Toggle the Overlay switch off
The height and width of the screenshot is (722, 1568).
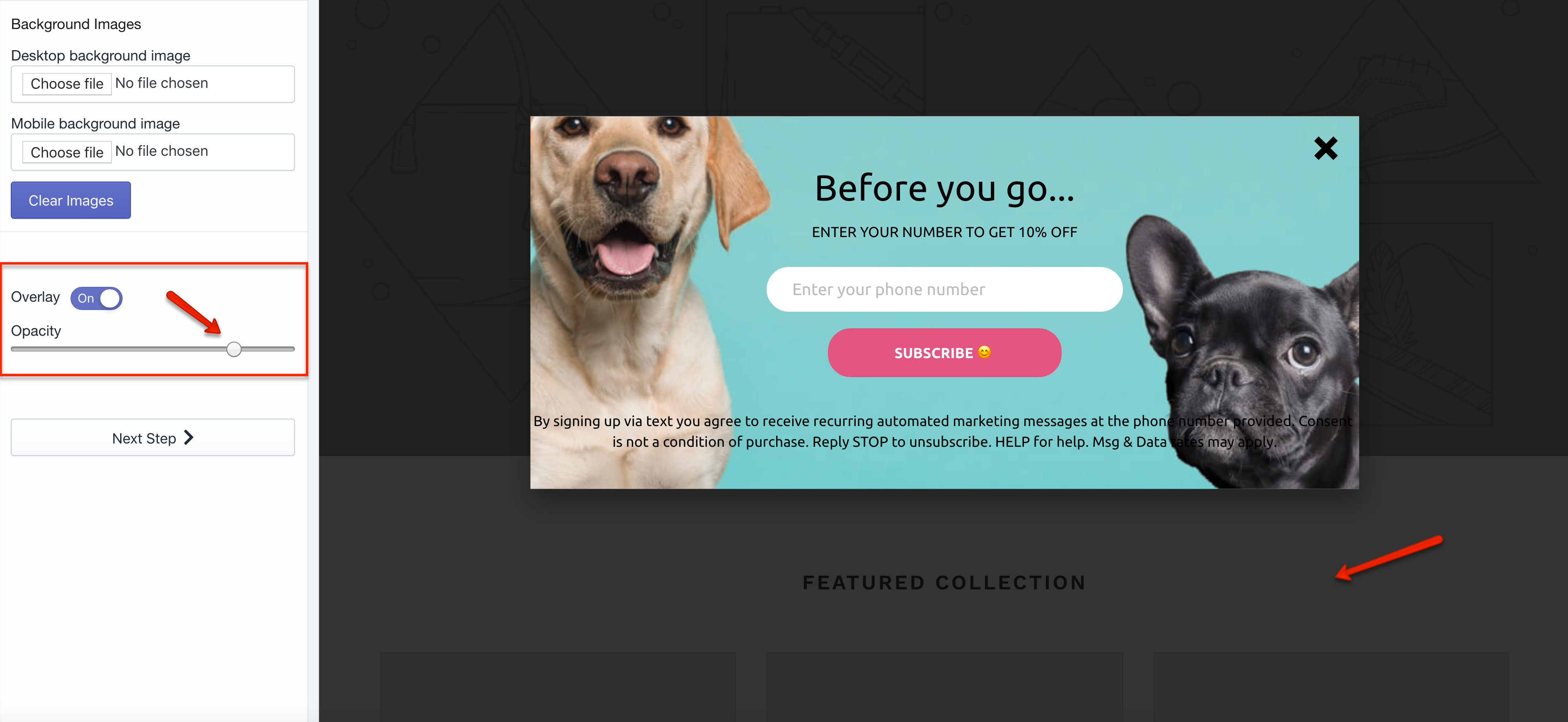point(96,298)
